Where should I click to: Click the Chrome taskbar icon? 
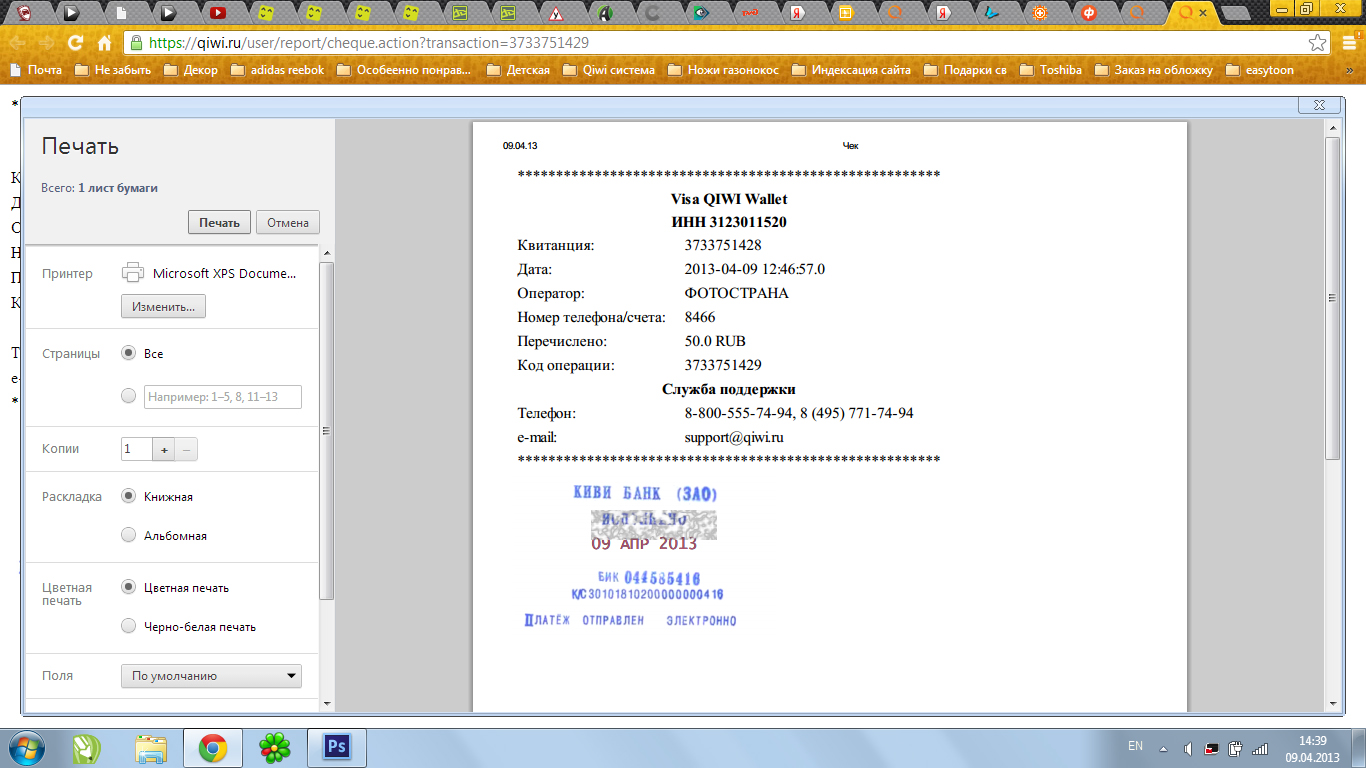point(212,748)
